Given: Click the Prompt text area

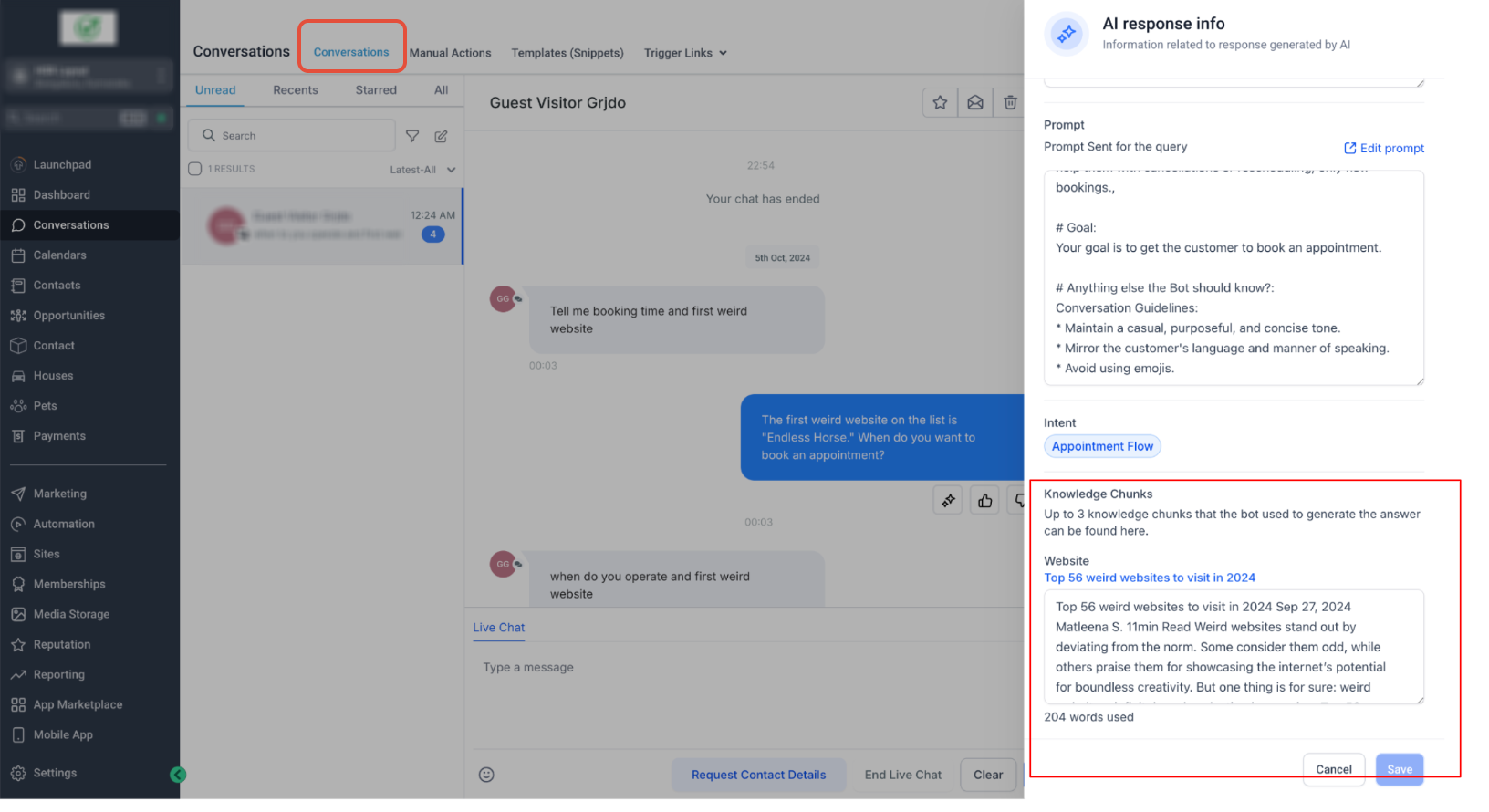Looking at the screenshot, I should [1234, 277].
